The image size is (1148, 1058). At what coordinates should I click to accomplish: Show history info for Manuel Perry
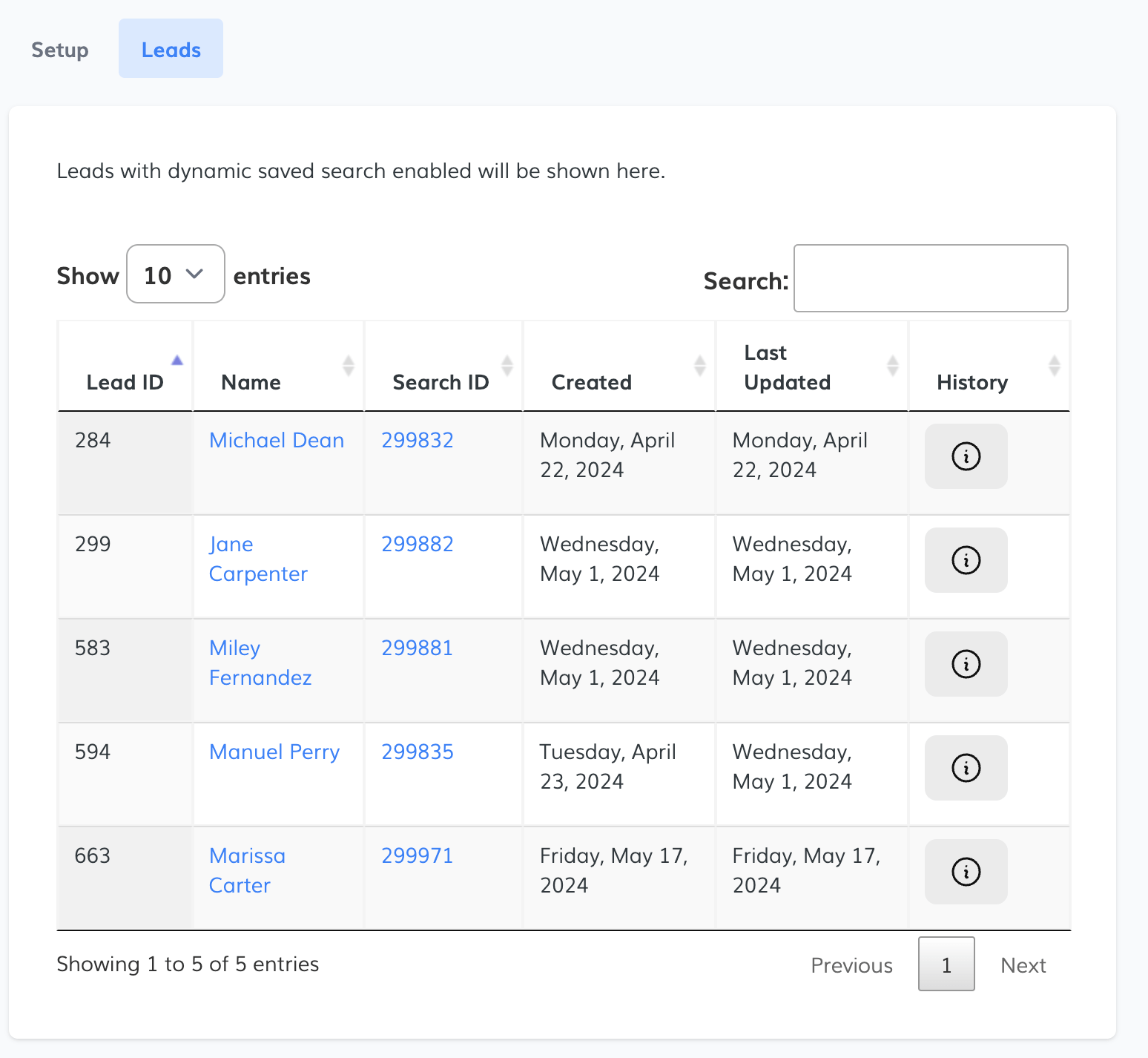point(966,768)
